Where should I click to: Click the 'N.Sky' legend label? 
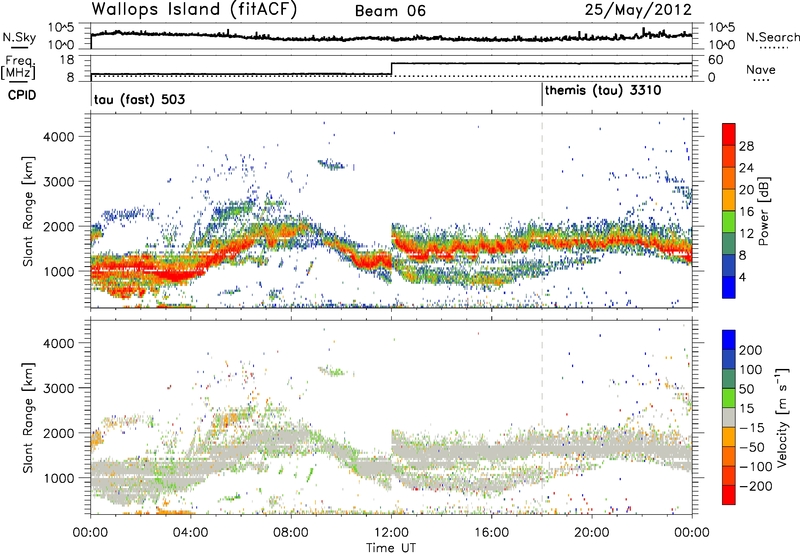[19, 37]
